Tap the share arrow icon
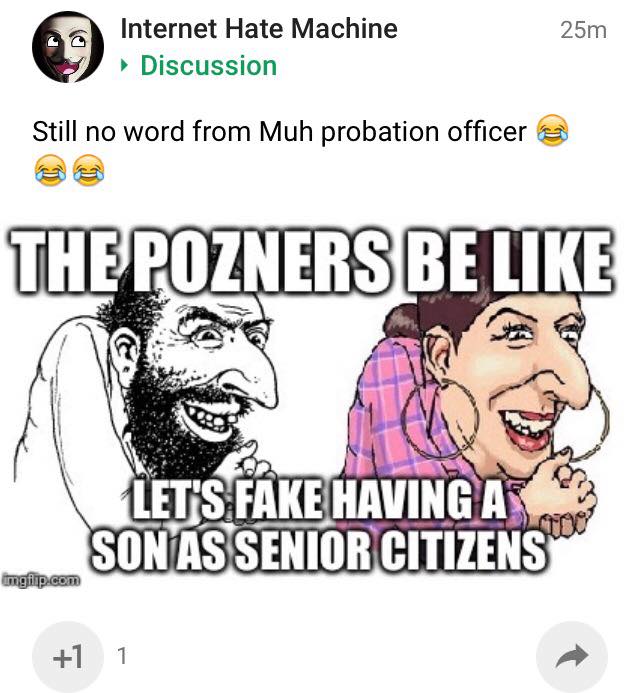Image resolution: width=640 pixels, height=693 pixels. (x=571, y=657)
